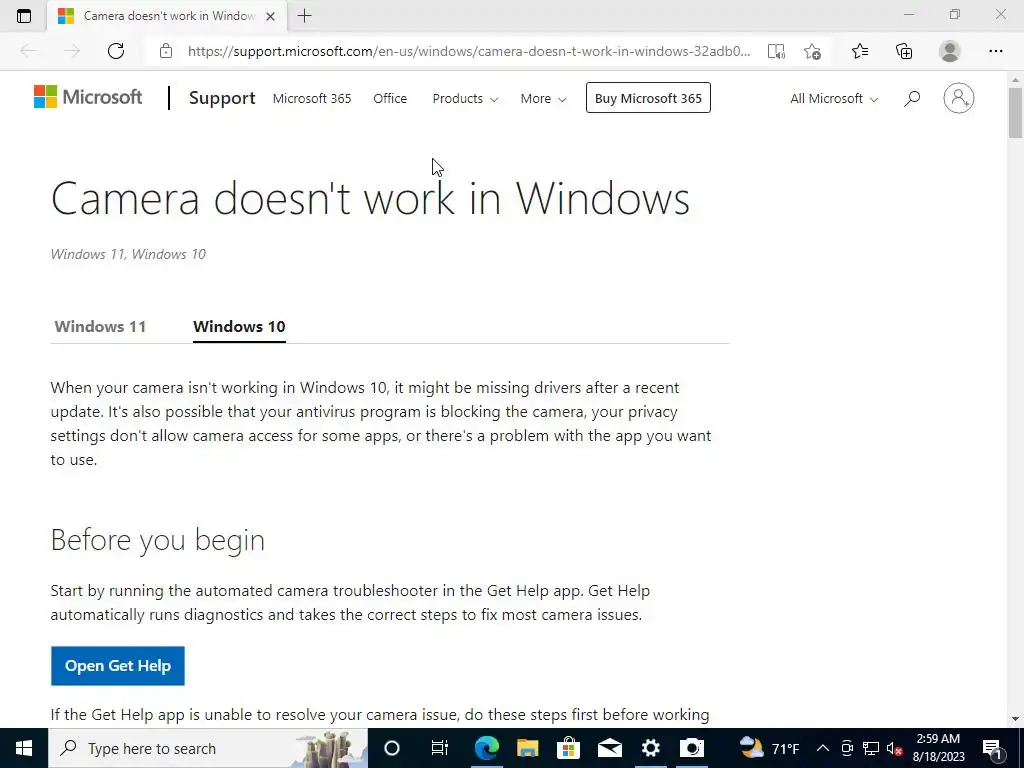
Task: Click the browser address bar URL
Action: pyautogui.click(x=469, y=51)
